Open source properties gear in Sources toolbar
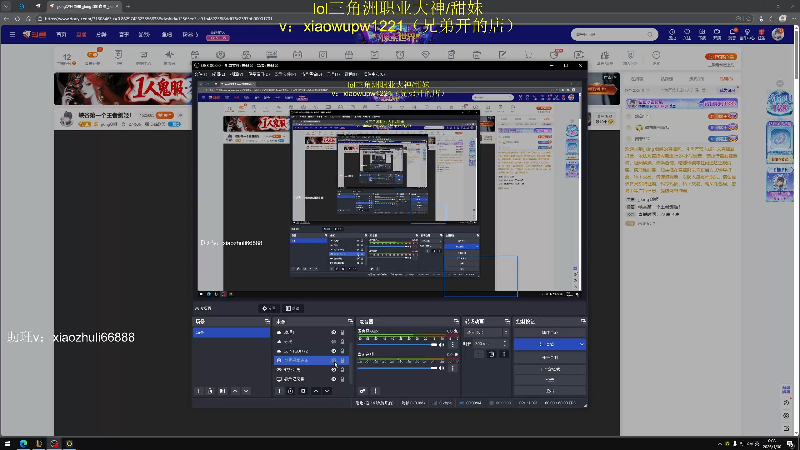Image resolution: width=800 pixels, height=450 pixels. click(x=303, y=391)
